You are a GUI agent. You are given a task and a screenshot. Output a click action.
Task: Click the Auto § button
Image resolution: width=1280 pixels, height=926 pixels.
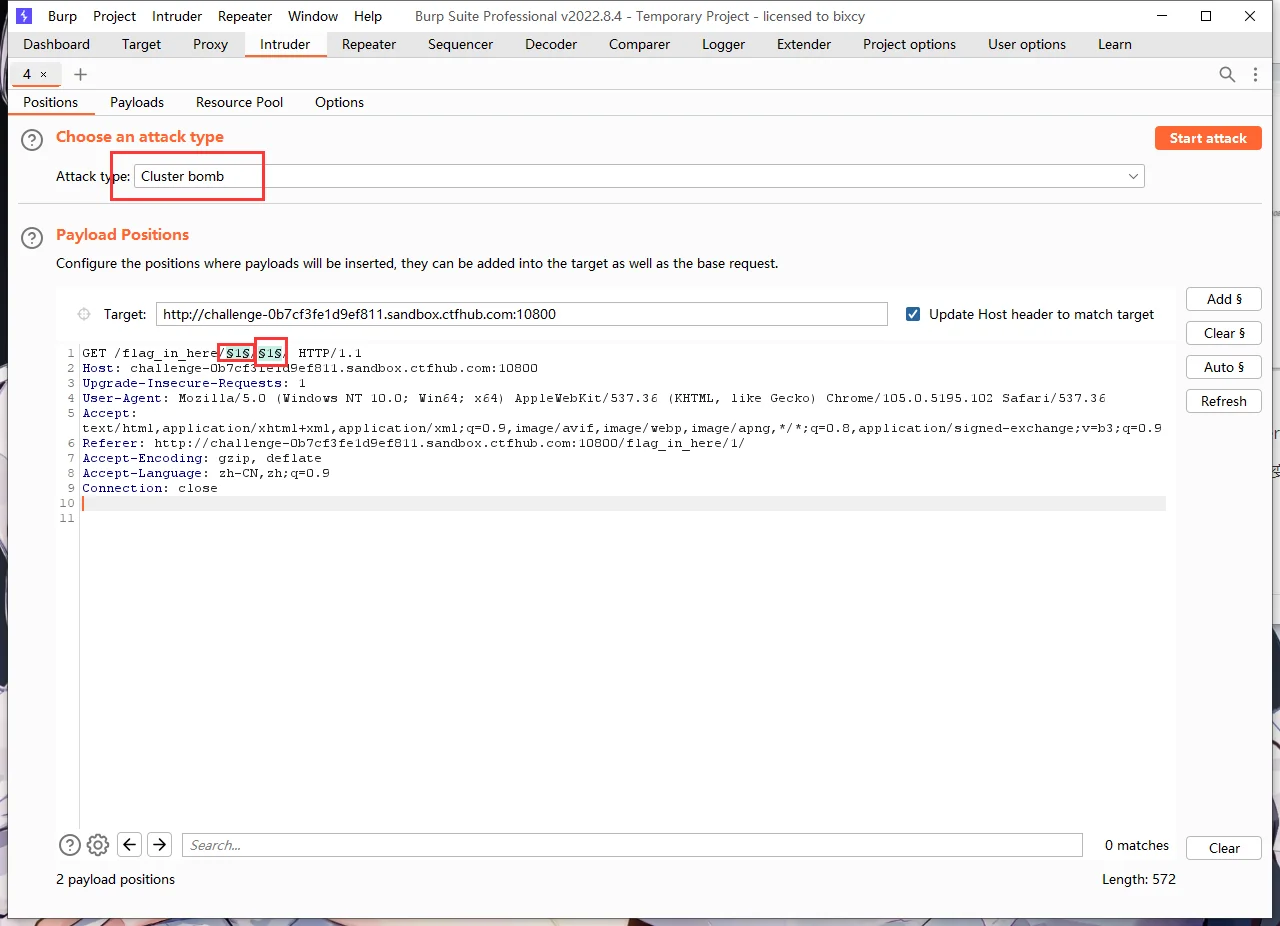pyautogui.click(x=1223, y=367)
